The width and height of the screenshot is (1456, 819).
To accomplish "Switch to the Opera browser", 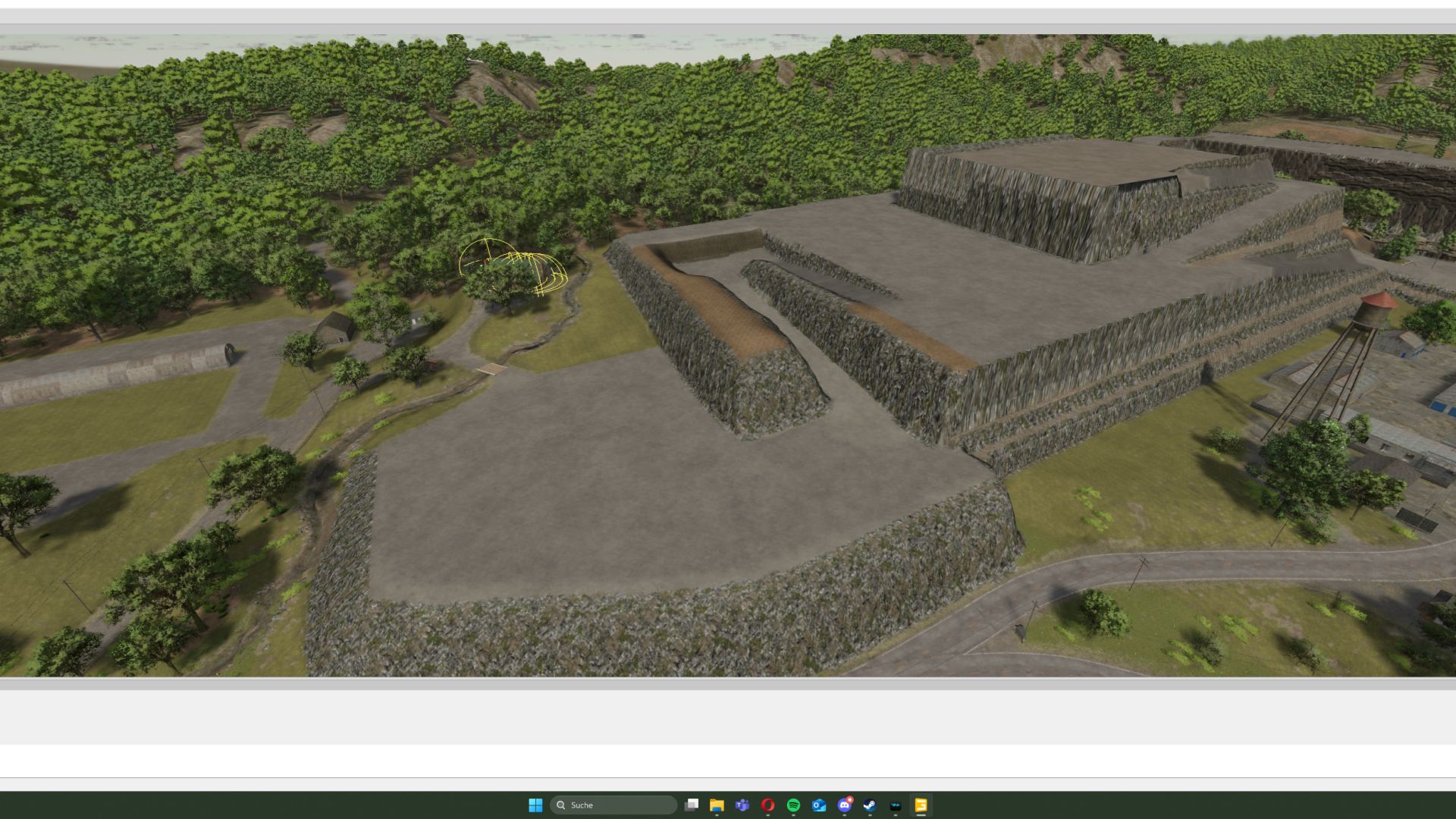I will [x=767, y=805].
